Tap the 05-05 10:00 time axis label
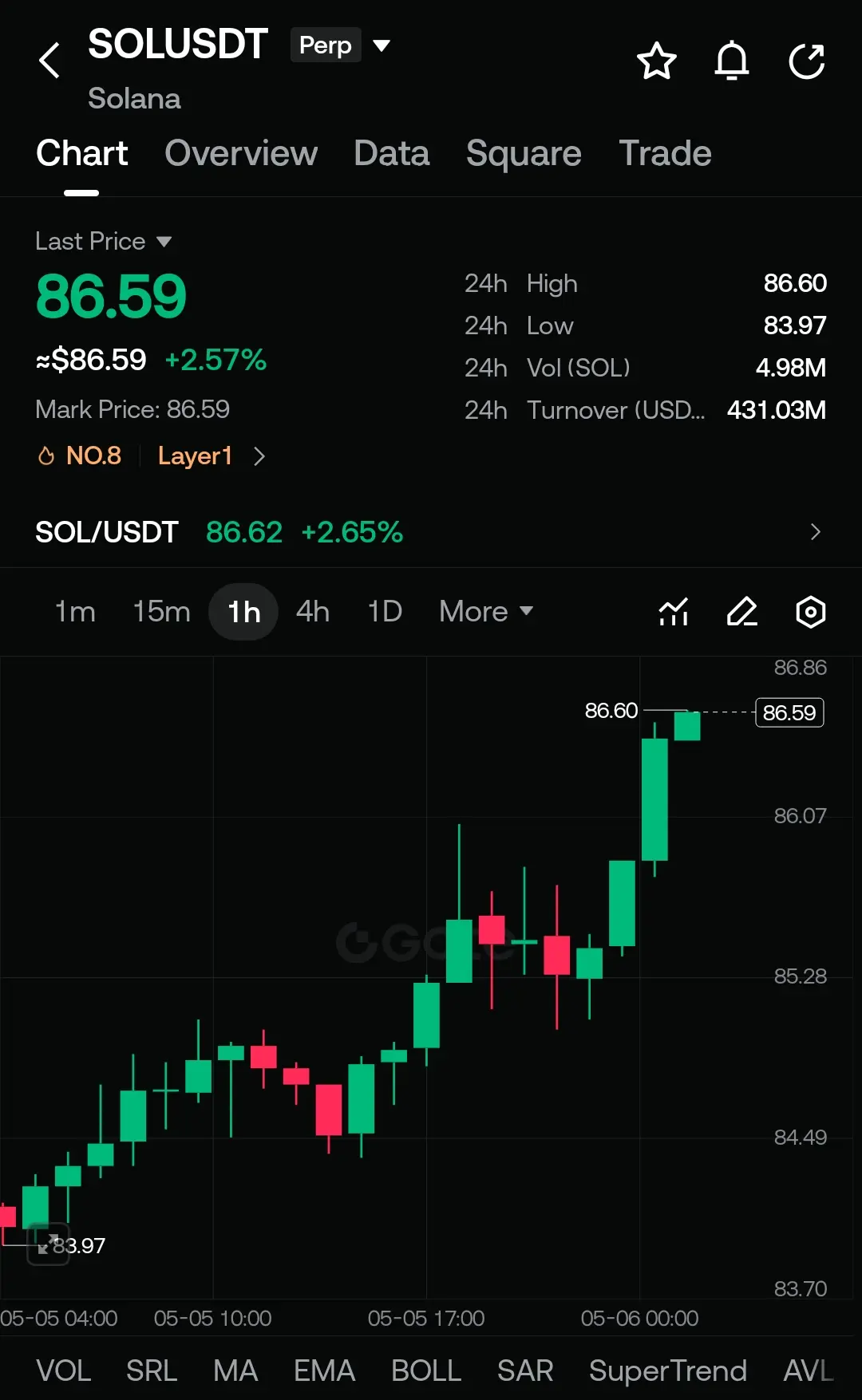The image size is (862, 1400). tap(212, 1318)
